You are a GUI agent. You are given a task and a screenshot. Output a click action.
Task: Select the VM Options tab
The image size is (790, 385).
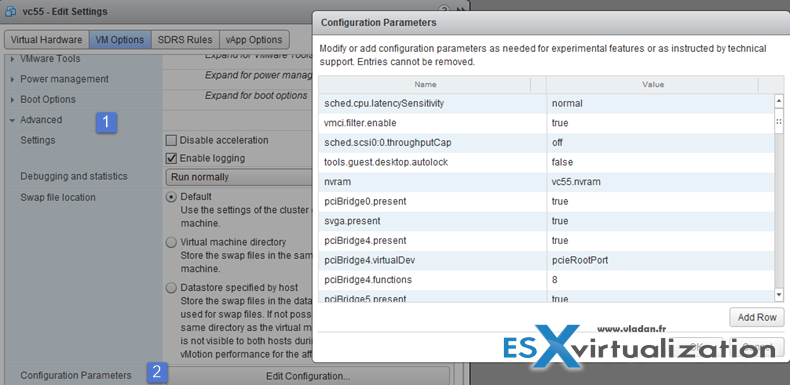click(120, 40)
